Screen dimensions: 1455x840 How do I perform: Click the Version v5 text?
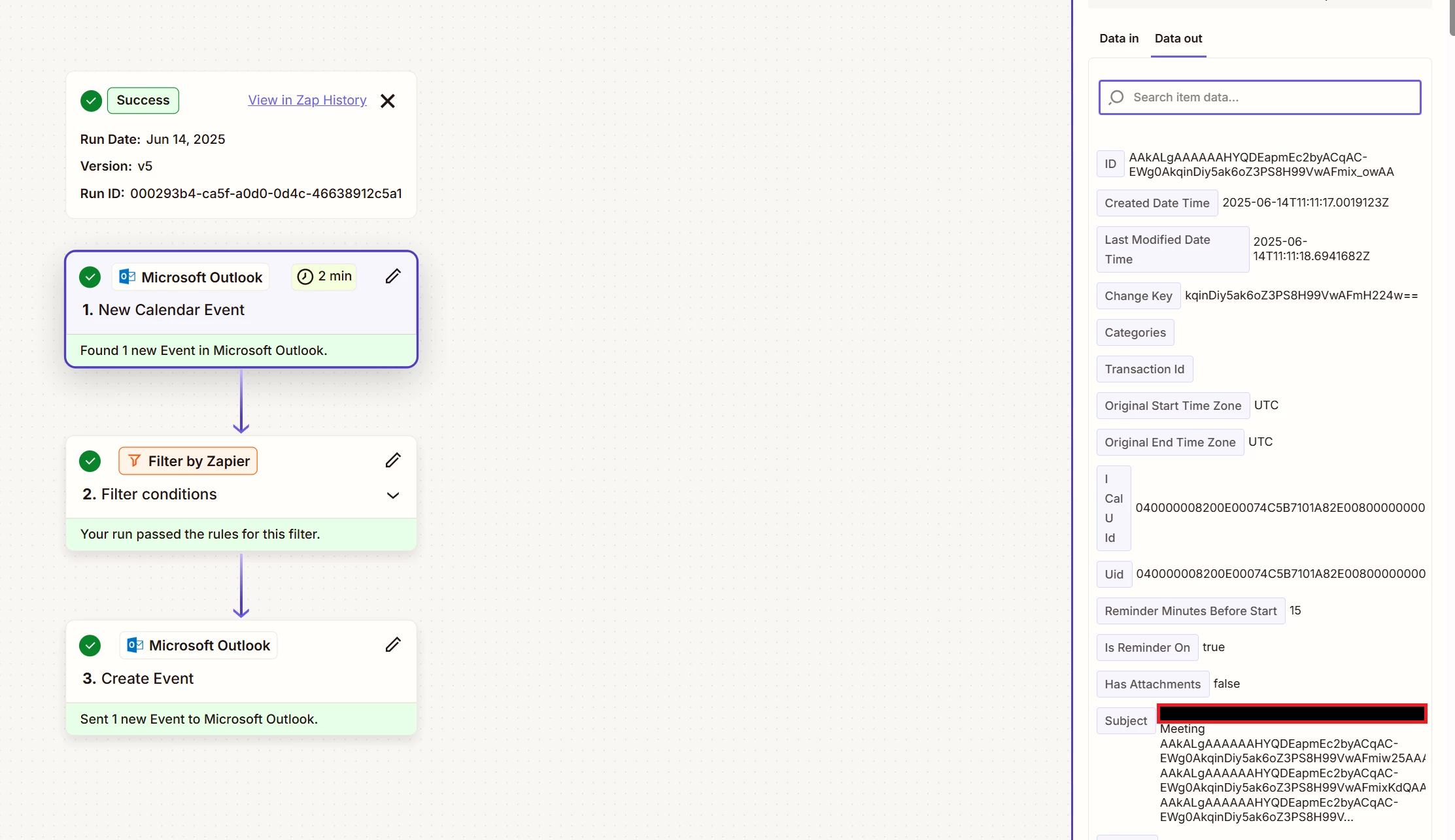click(x=116, y=166)
